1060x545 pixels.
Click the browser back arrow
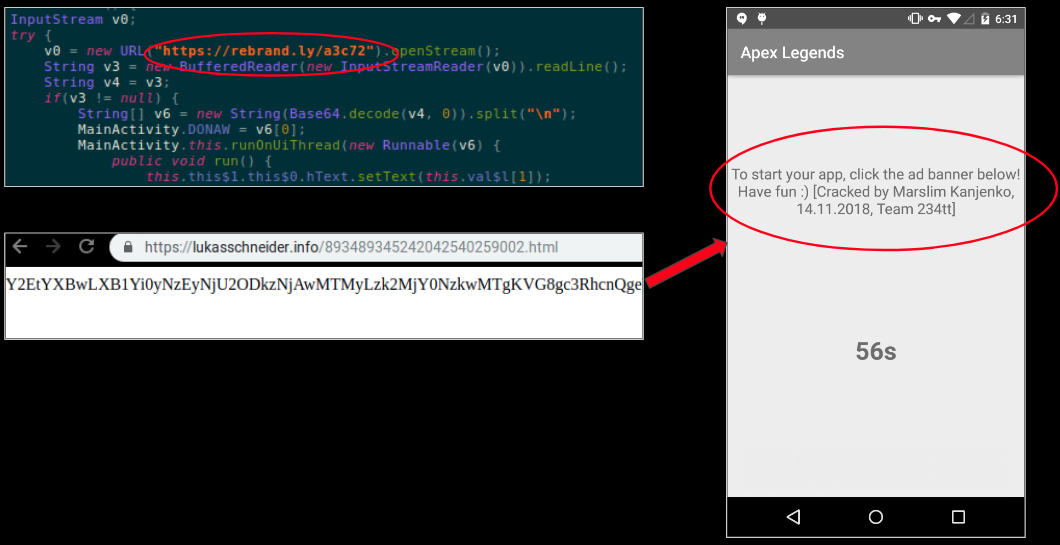pos(20,246)
